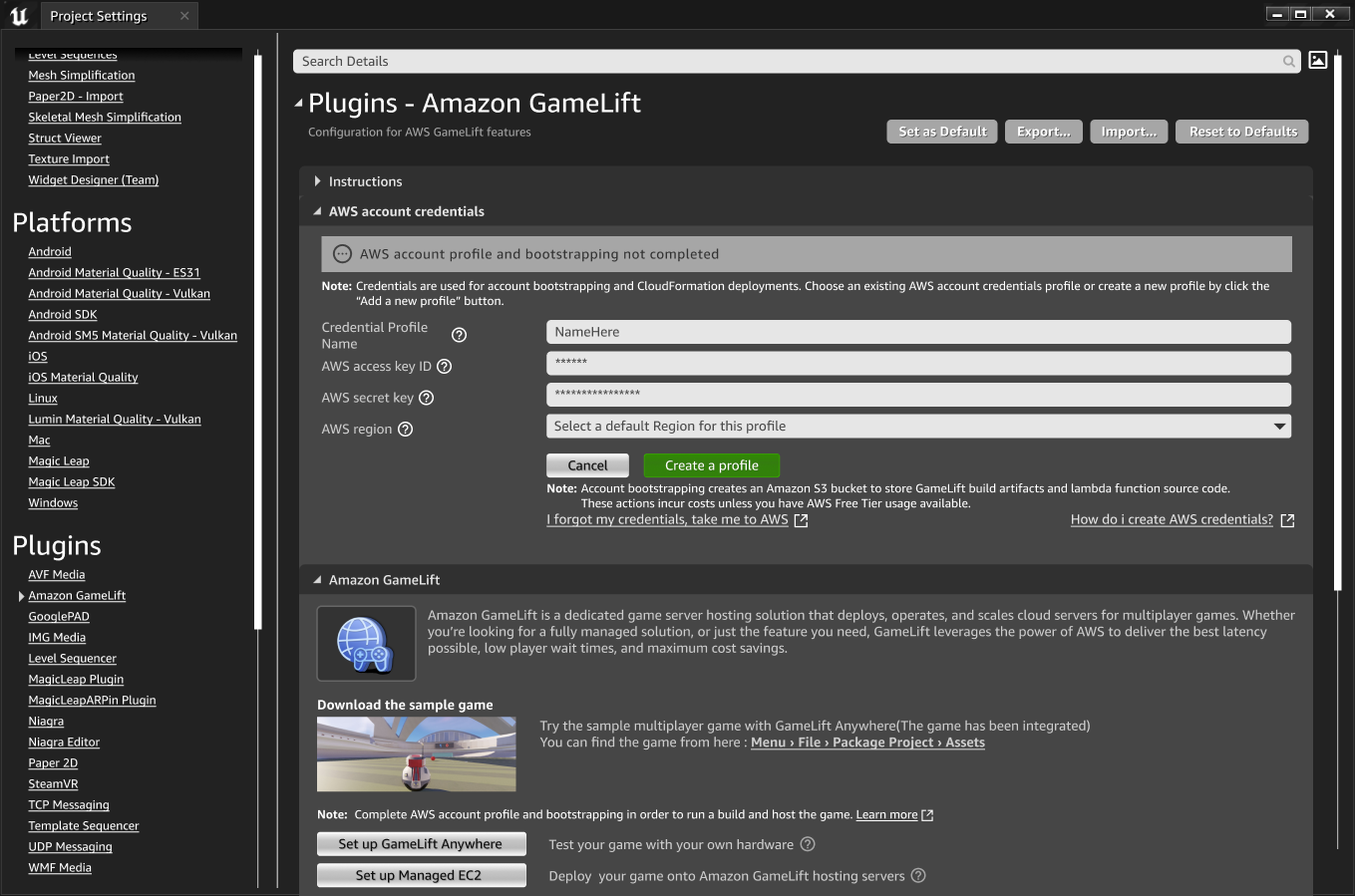Image resolution: width=1355 pixels, height=896 pixels.
Task: Collapse the Amazon GameLift section
Action: point(318,580)
